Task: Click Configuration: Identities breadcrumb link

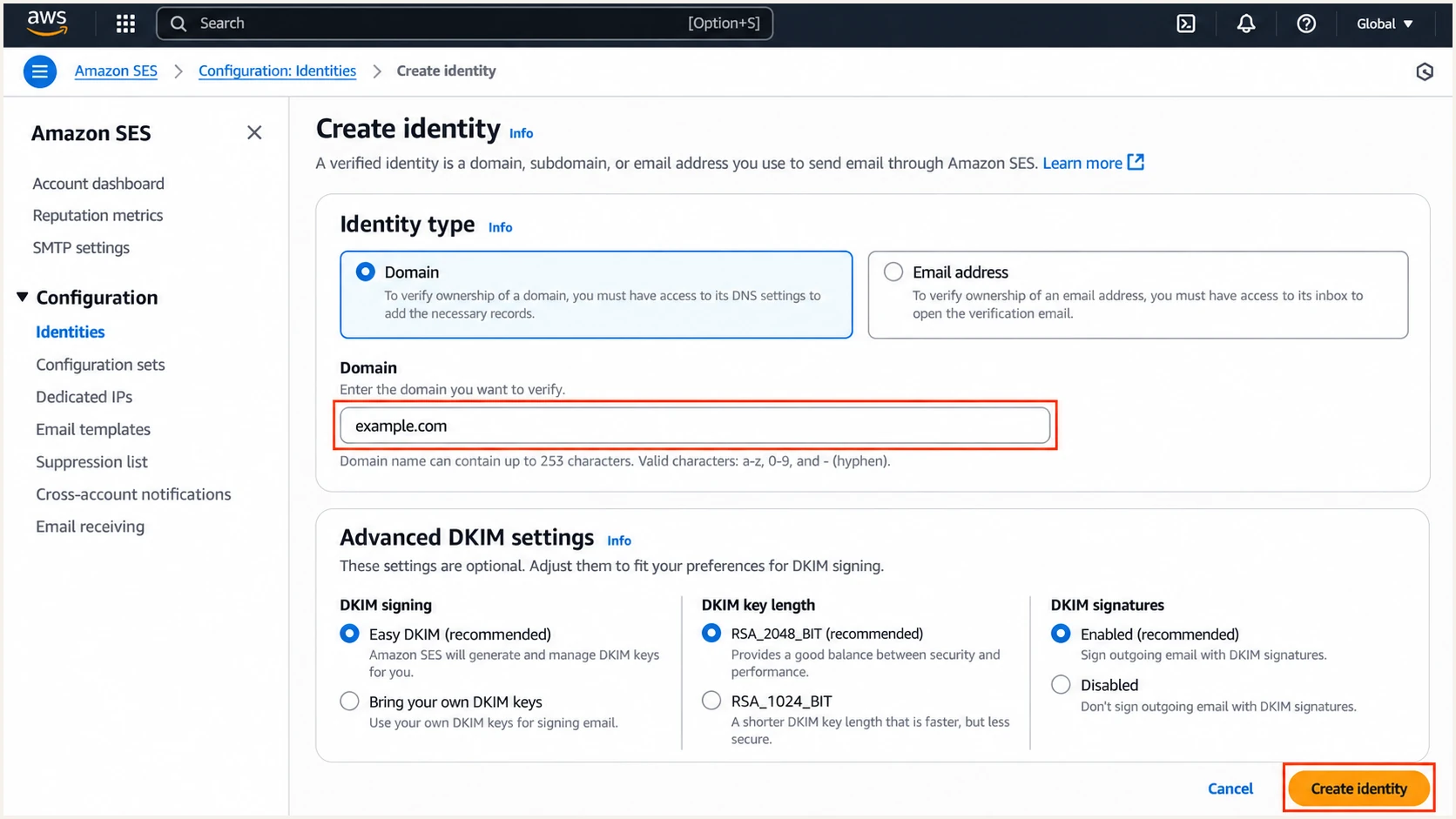Action: coord(277,71)
